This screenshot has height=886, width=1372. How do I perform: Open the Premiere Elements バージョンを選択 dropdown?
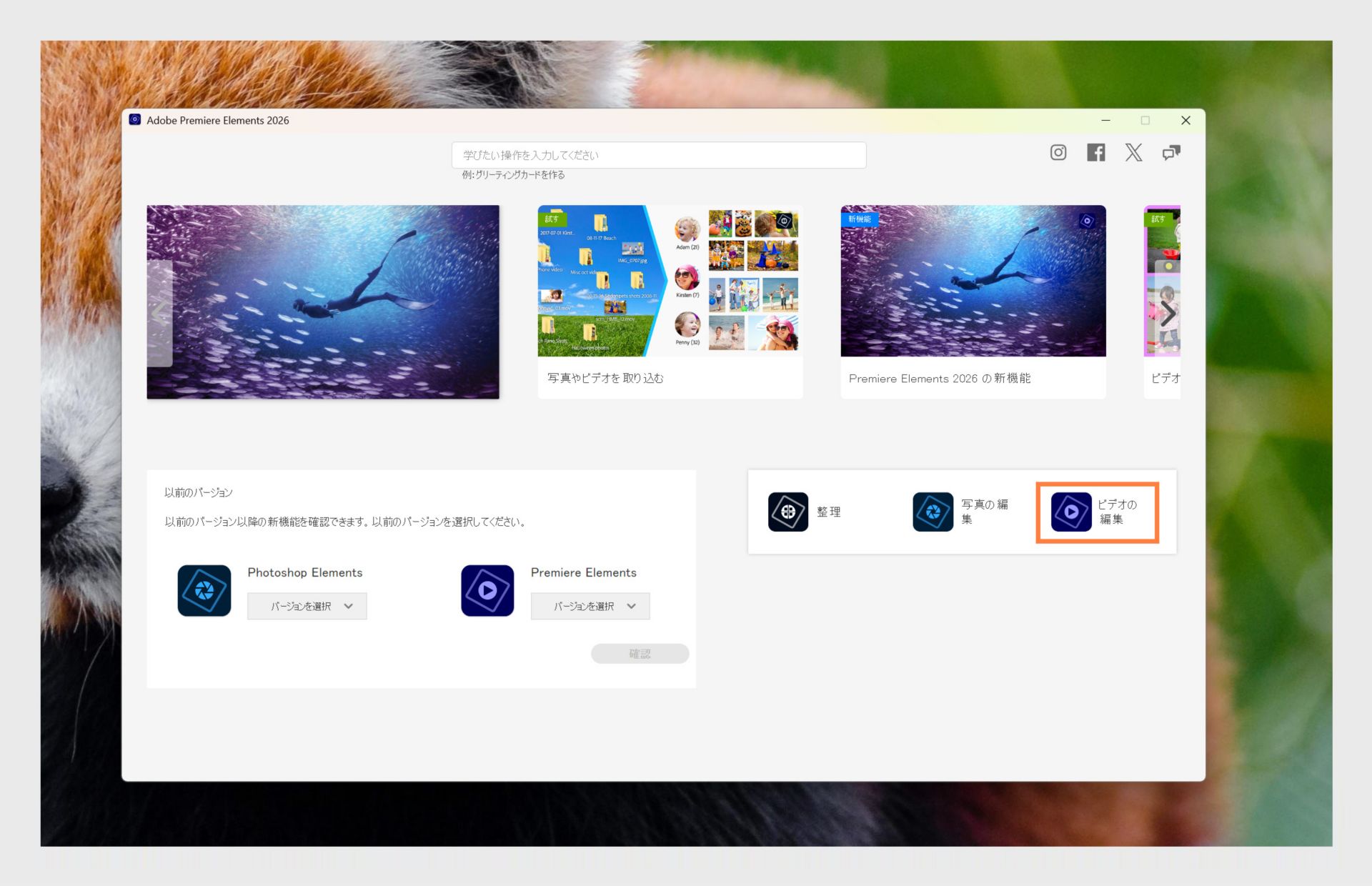click(589, 606)
